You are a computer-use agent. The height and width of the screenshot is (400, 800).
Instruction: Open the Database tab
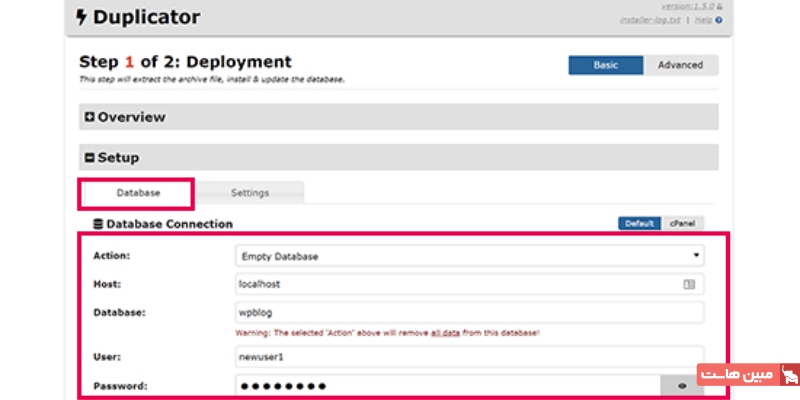(x=138, y=192)
